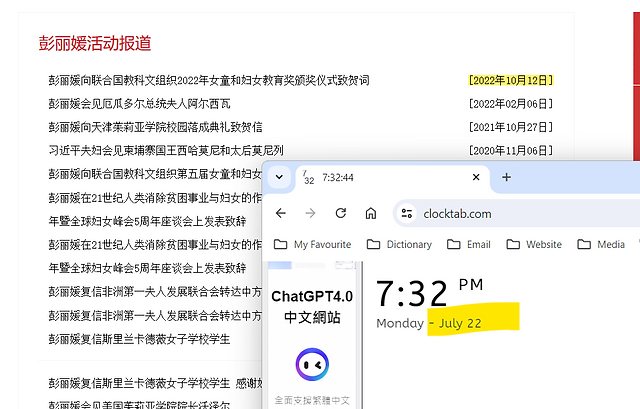Open article 彭丽媛向天津茱莉亚学院校园落成典礼致贺信

click(155, 127)
